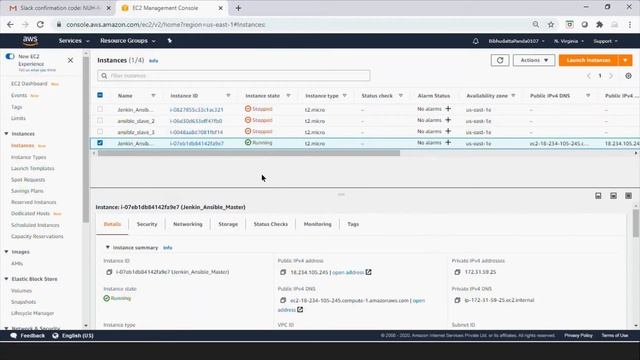
Task: Go to previous page of instances
Action: pyautogui.click(x=589, y=76)
